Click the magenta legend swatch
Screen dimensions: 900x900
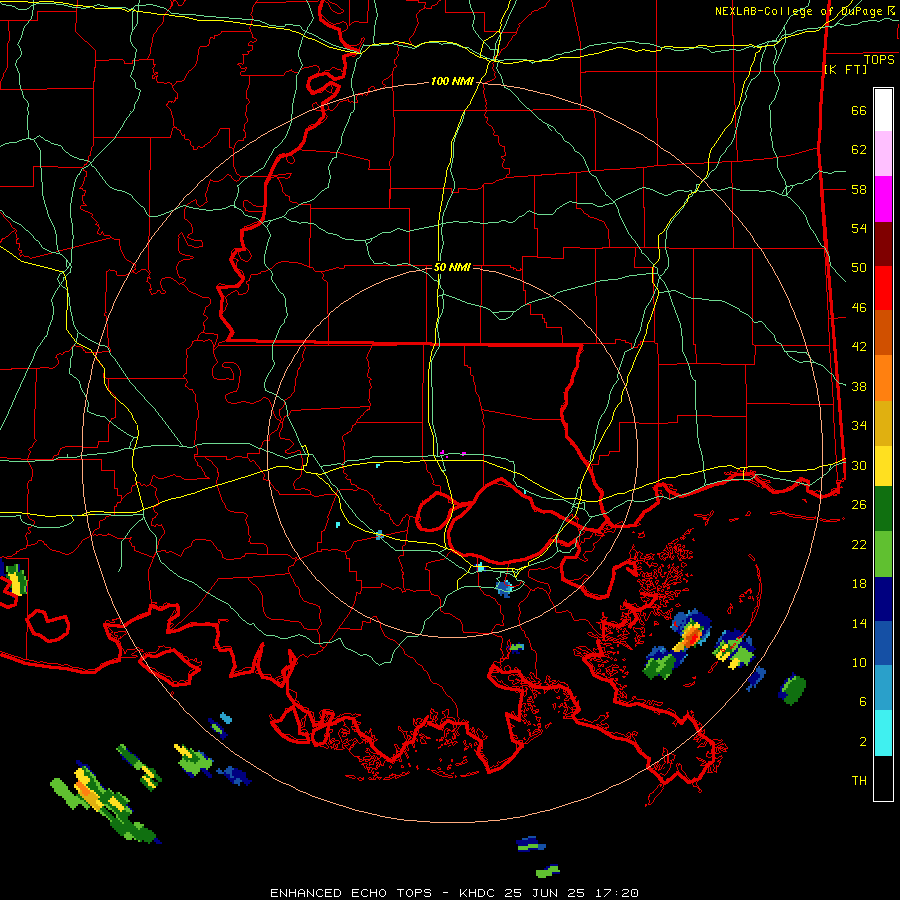(883, 199)
